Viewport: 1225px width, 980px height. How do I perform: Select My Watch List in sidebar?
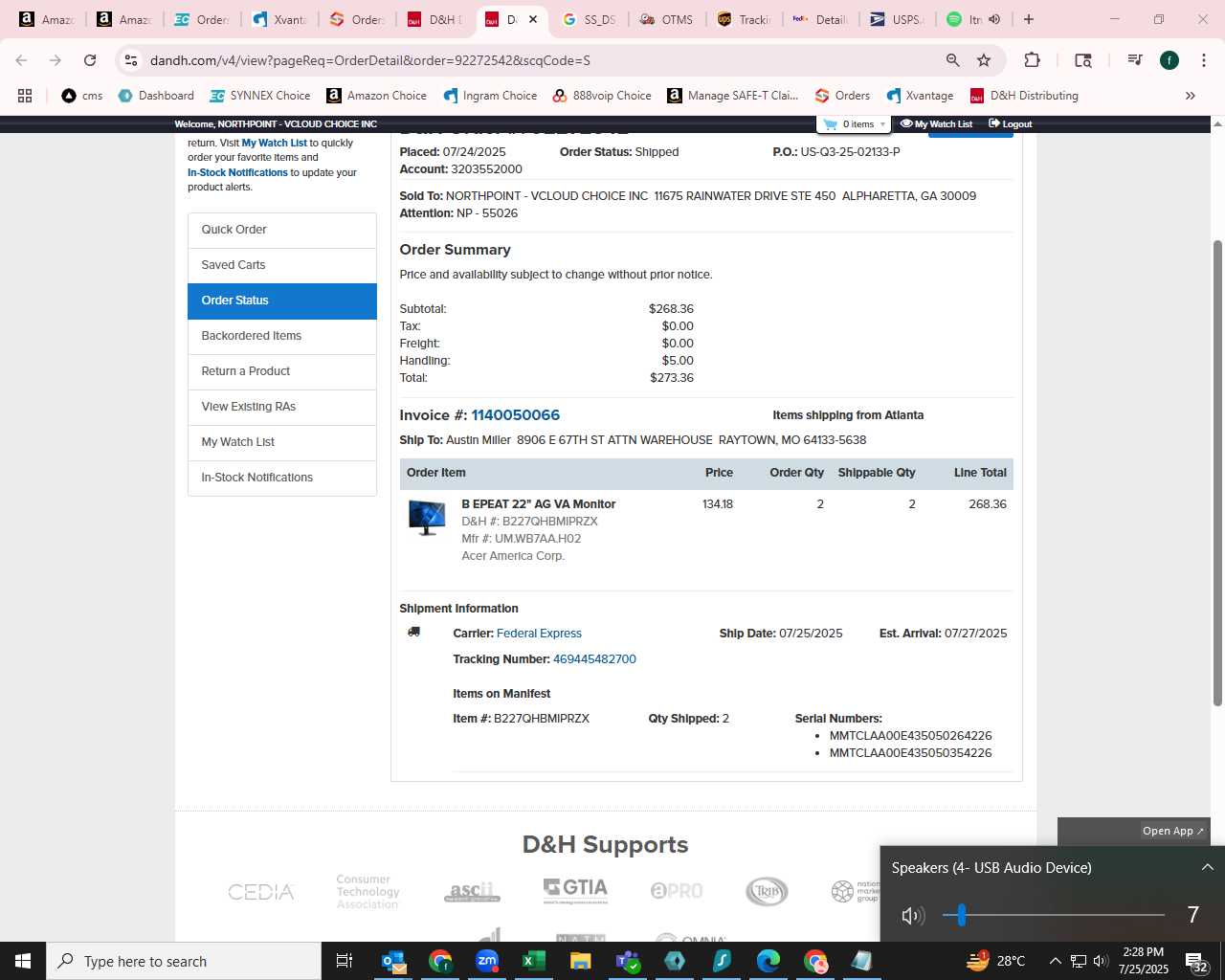pos(282,442)
